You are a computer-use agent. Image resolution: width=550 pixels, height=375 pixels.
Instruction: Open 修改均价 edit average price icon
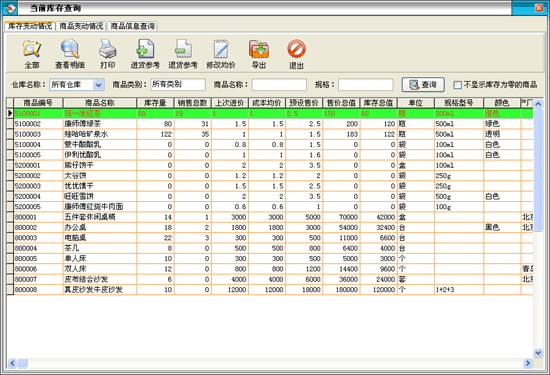tap(221, 49)
